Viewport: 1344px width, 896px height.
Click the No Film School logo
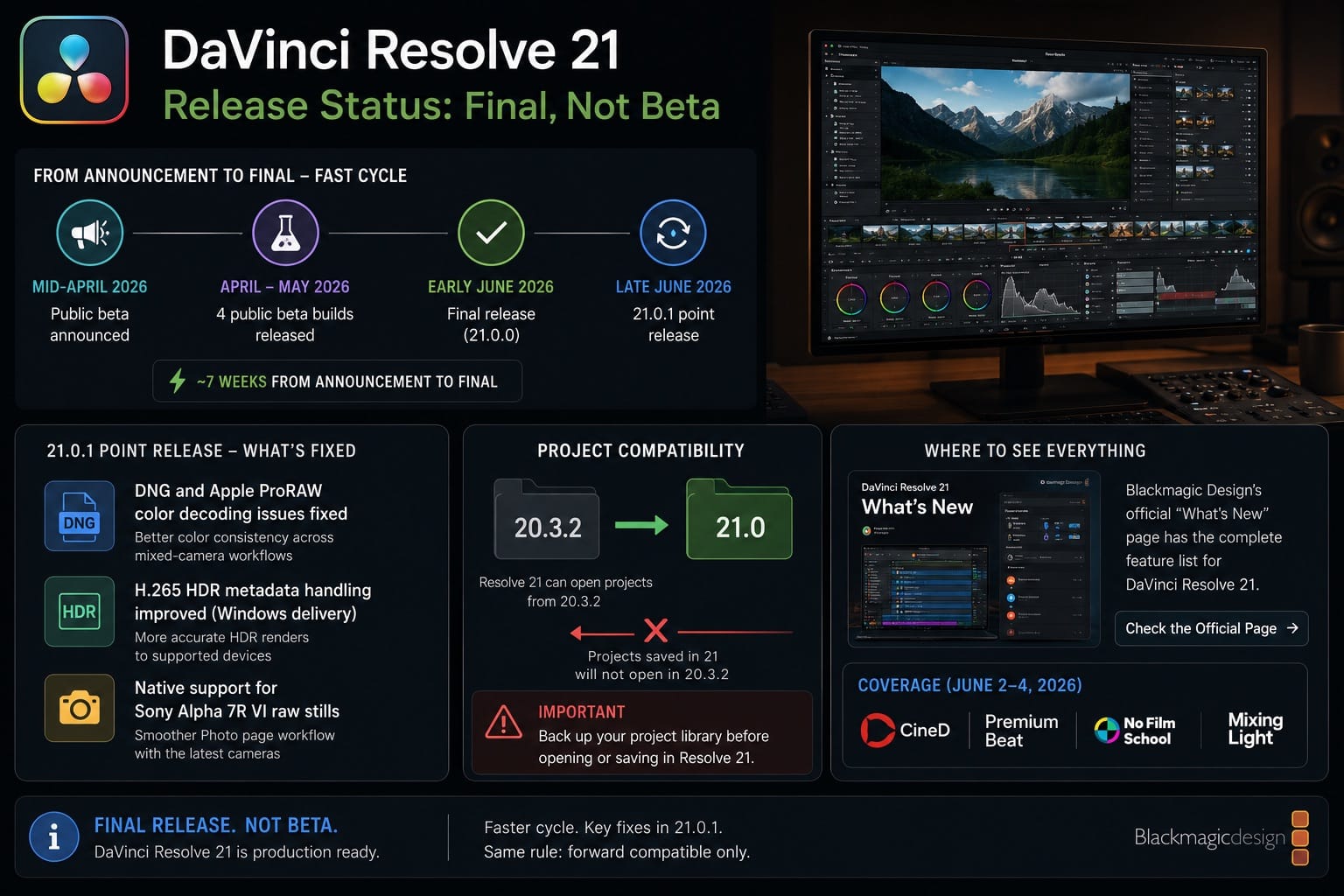click(1135, 730)
